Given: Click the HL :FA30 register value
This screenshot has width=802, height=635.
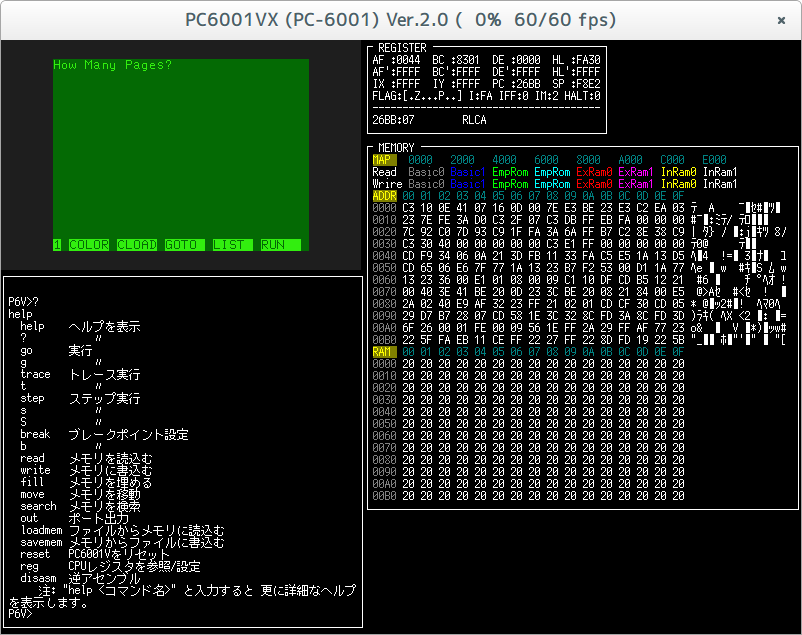Looking at the screenshot, I should point(576,60).
